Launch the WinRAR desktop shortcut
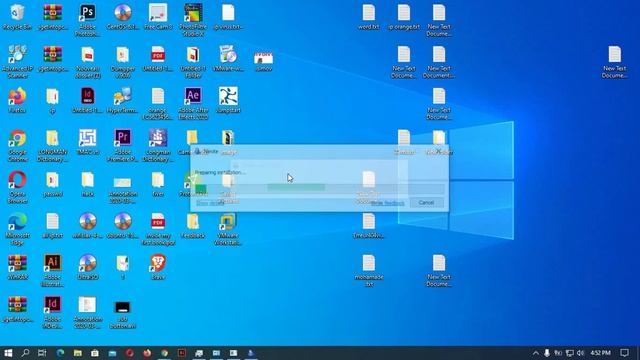Viewport: 640px width, 360px height. (17, 267)
